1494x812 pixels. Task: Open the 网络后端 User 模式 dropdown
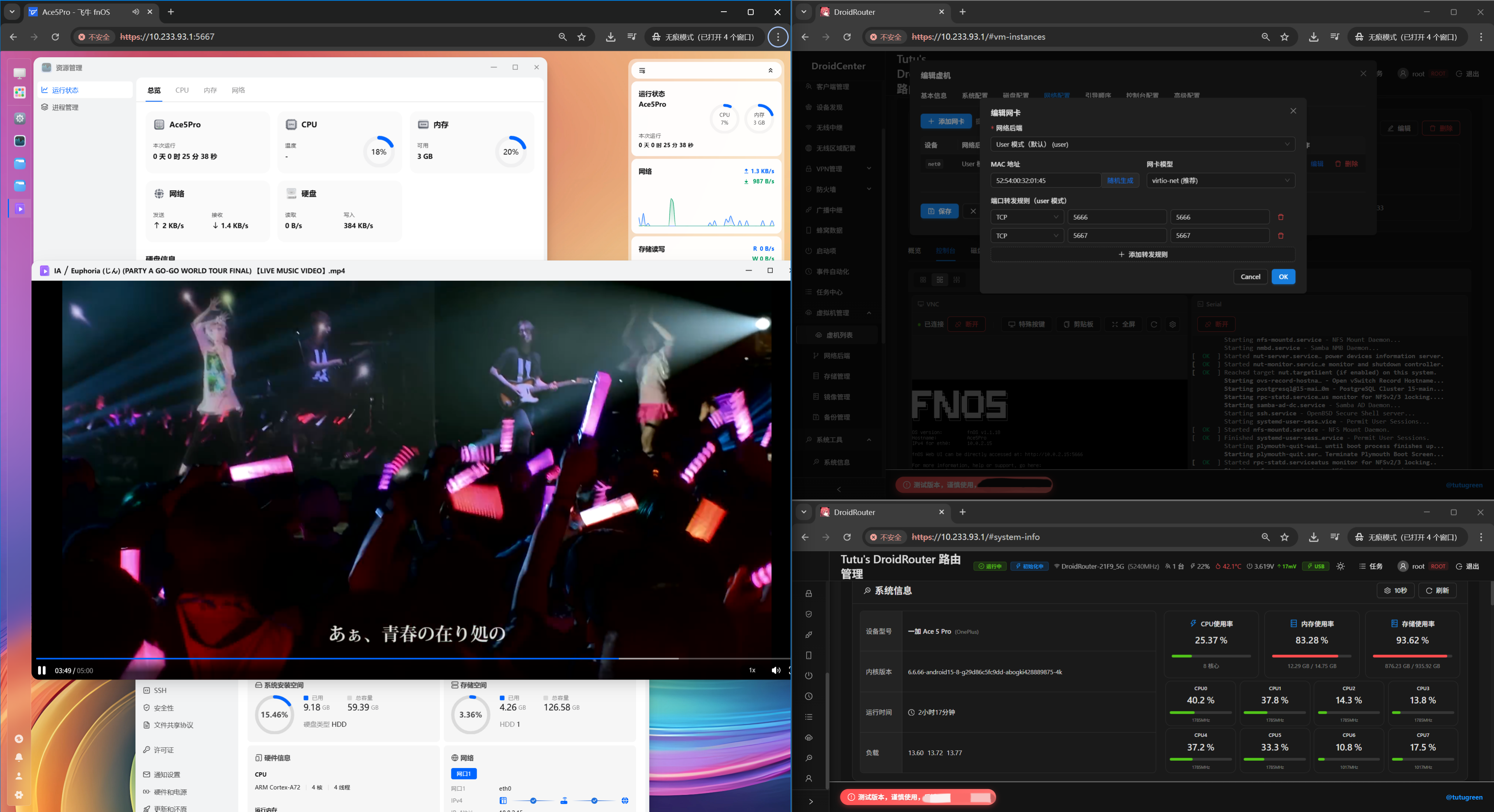(x=1142, y=144)
